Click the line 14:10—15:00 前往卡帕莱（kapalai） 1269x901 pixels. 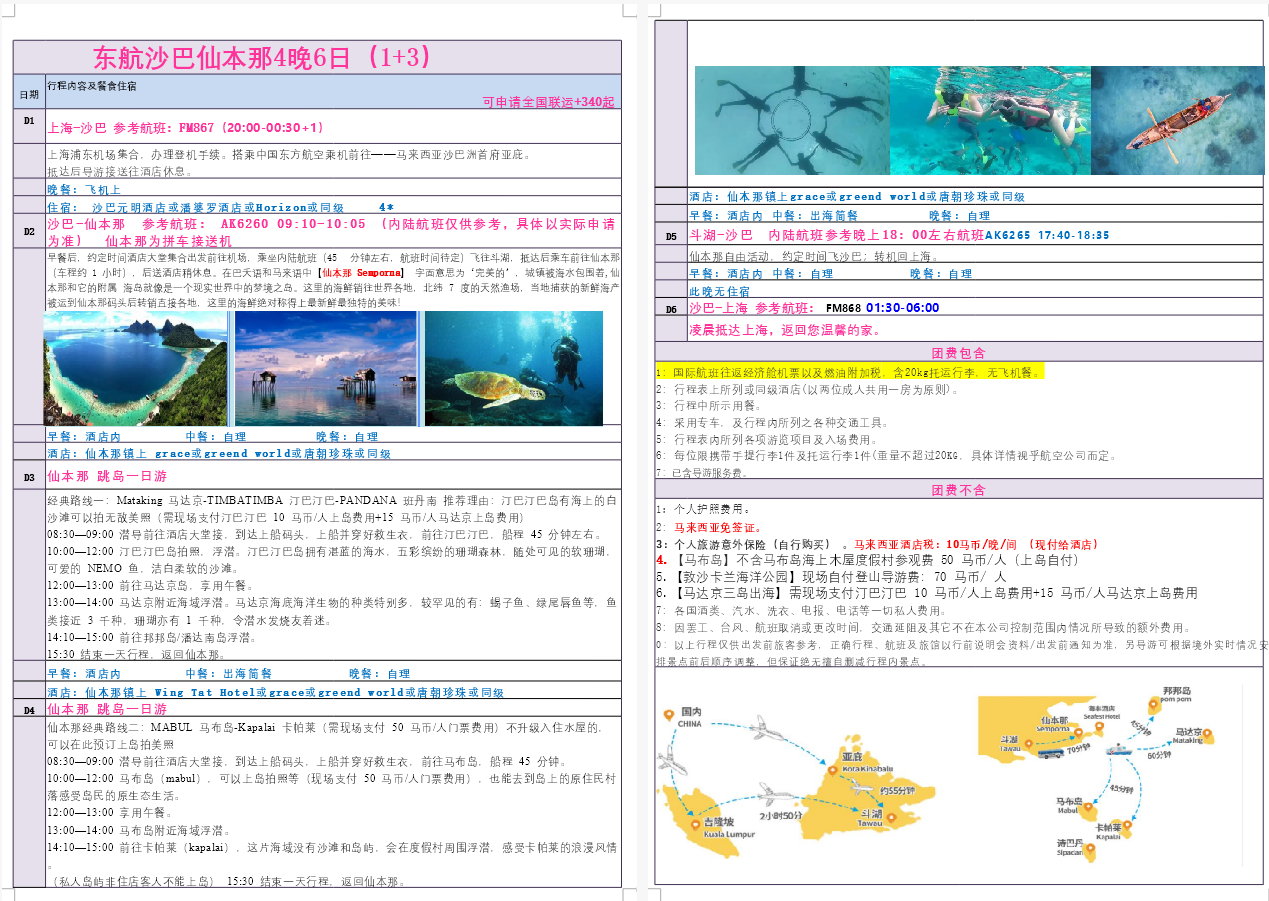(331, 854)
